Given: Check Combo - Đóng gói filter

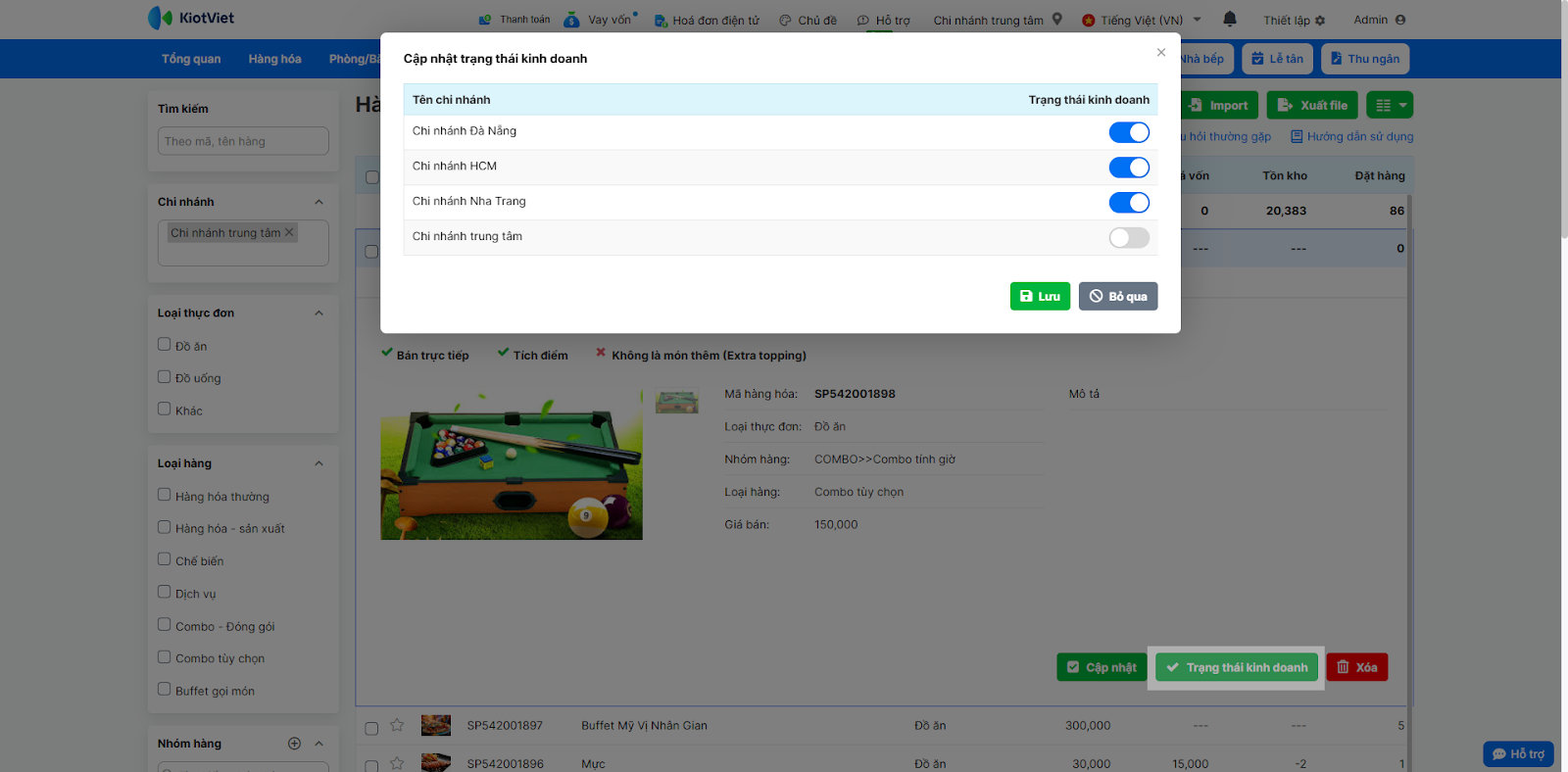Looking at the screenshot, I should (x=165, y=624).
